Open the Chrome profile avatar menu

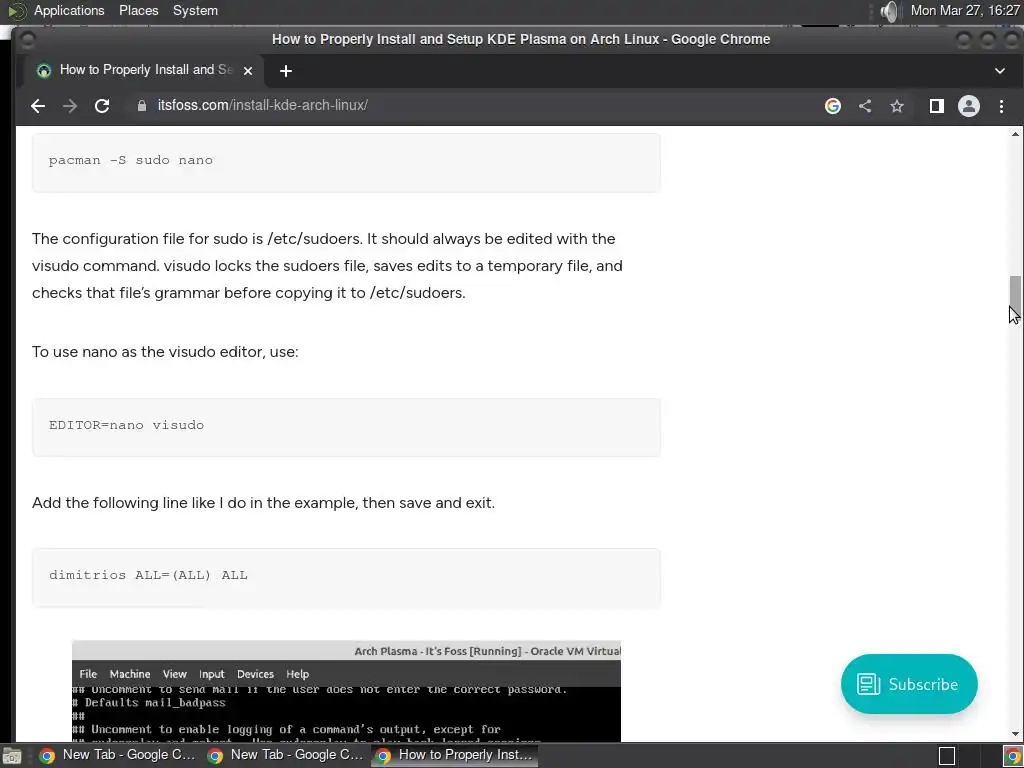point(968,106)
